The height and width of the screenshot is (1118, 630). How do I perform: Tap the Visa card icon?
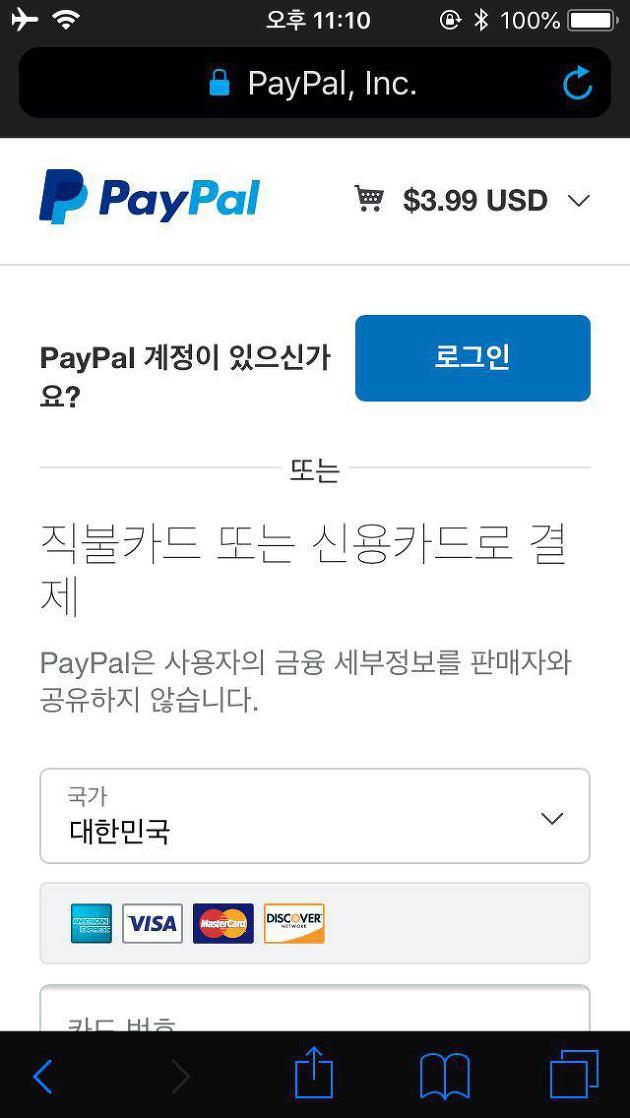coord(153,923)
